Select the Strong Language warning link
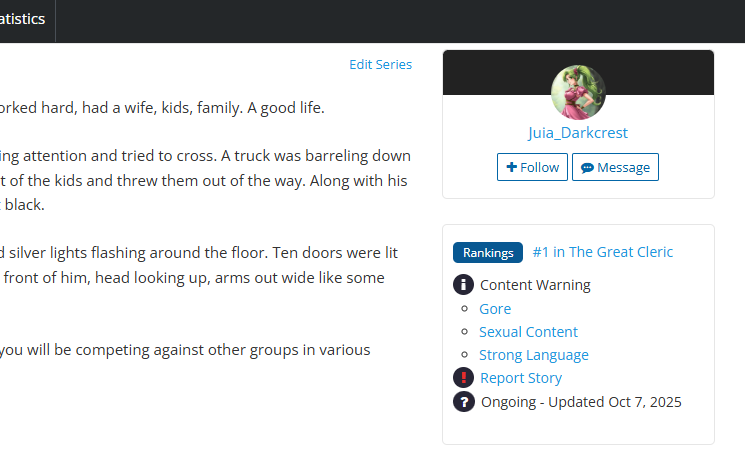Viewport: 745px width, 462px height. [x=534, y=355]
